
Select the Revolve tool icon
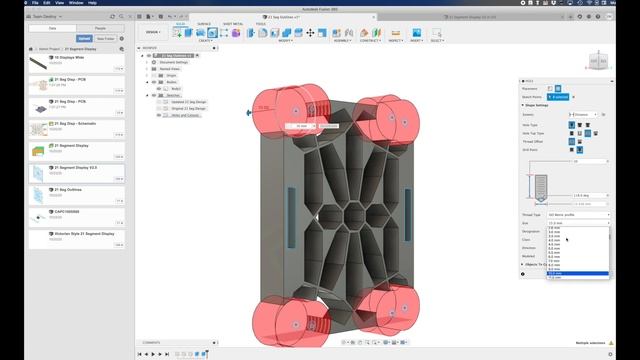tap(200, 33)
